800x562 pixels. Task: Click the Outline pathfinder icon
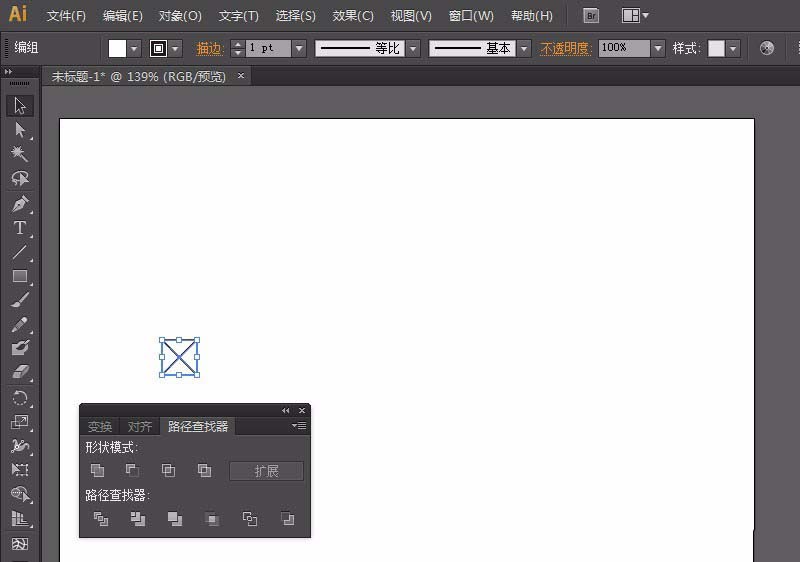[249, 519]
